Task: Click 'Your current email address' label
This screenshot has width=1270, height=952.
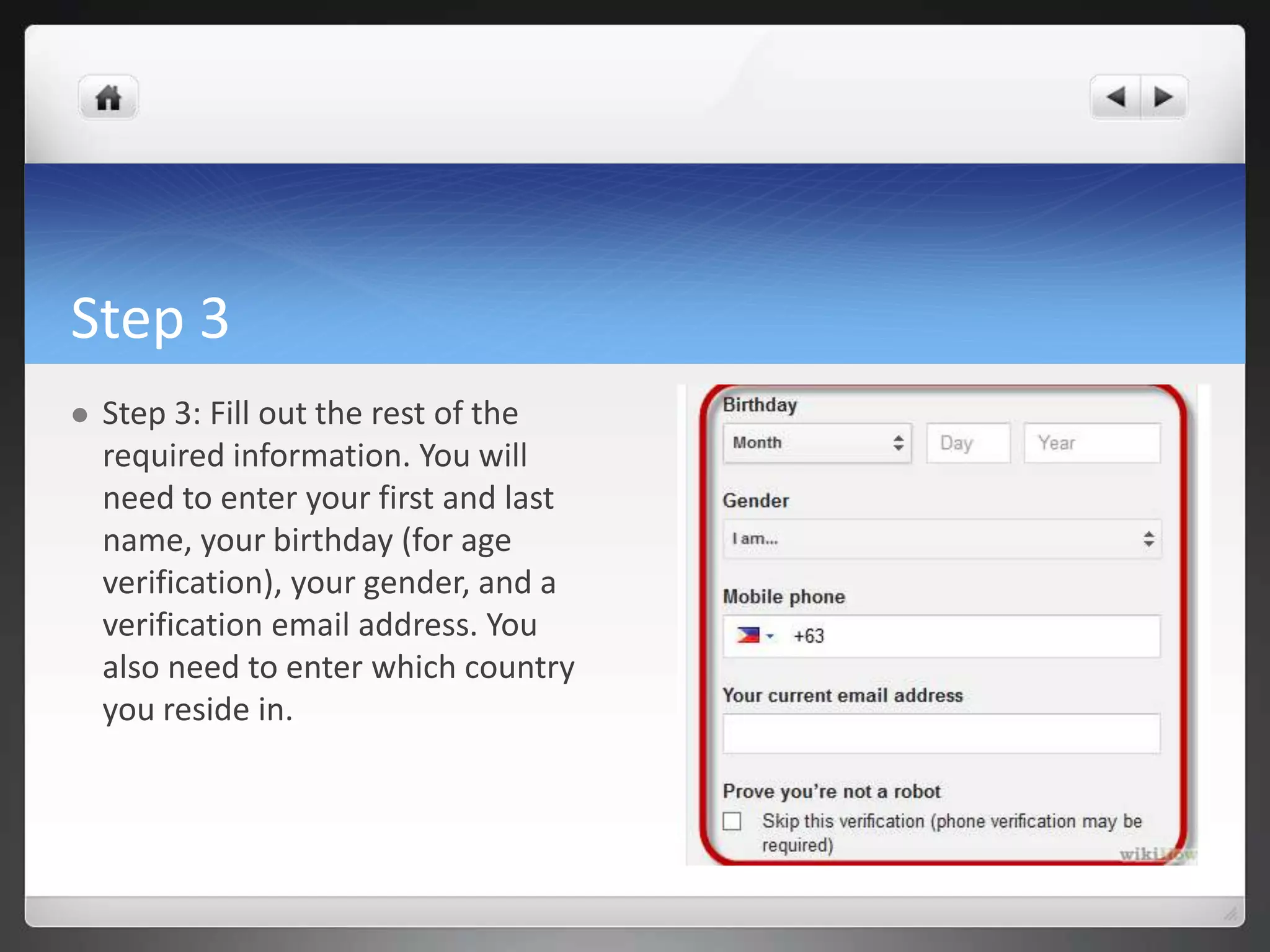Action: 843,695
